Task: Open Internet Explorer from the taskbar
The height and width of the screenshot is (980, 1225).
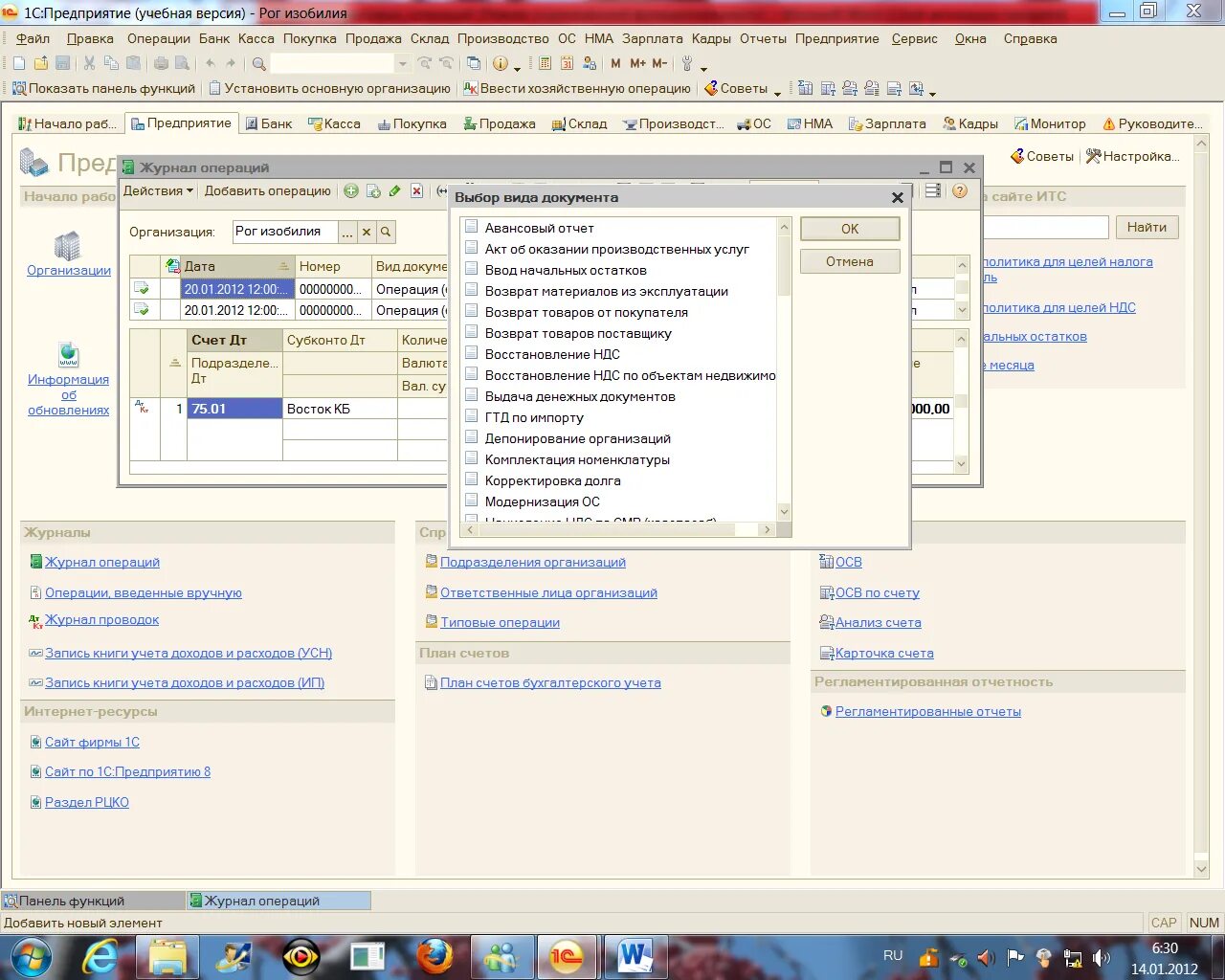Action: 100,956
